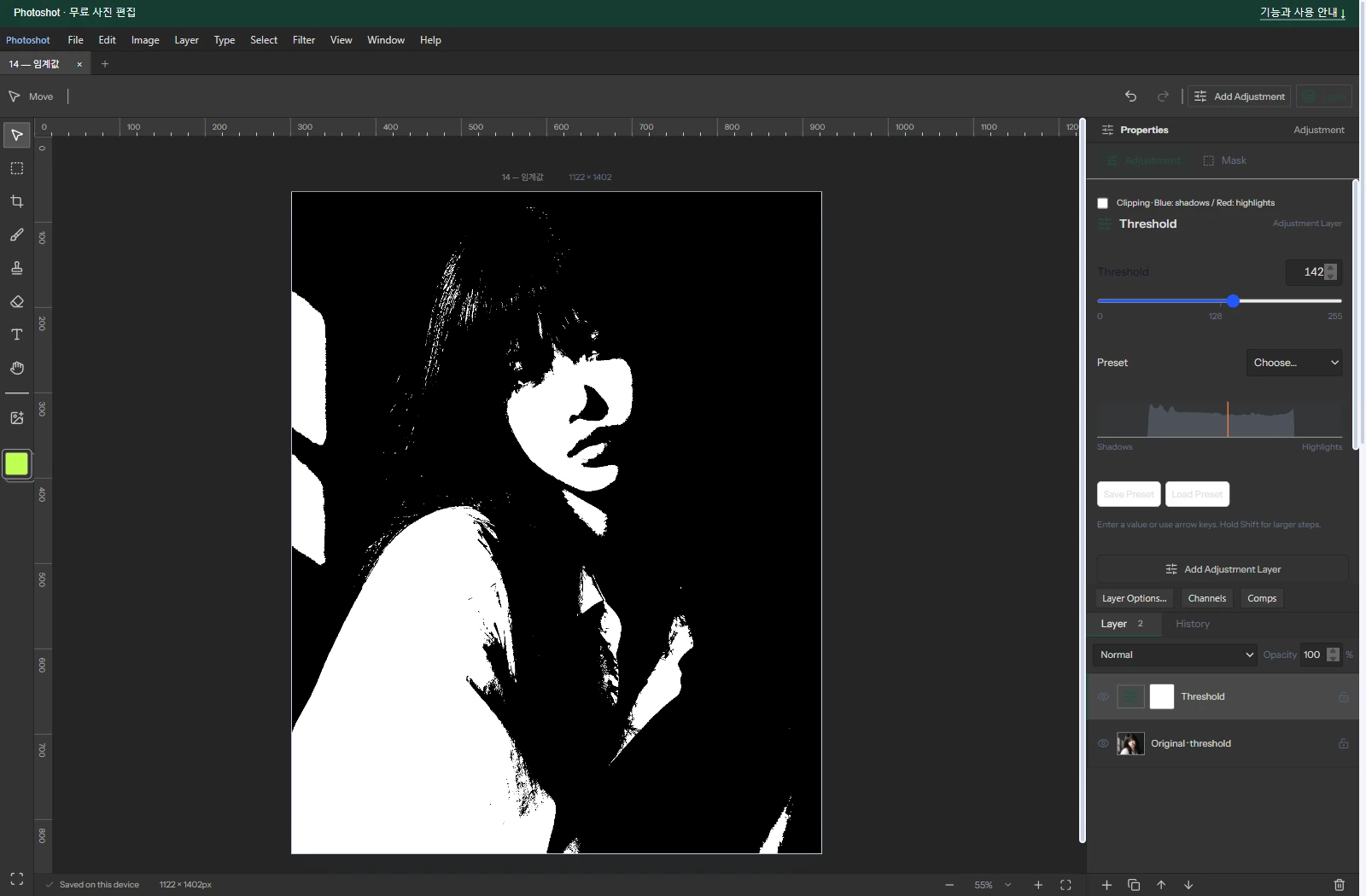The image size is (1366, 896).
Task: Open the 55% zoom level dropdown
Action: coord(993,885)
